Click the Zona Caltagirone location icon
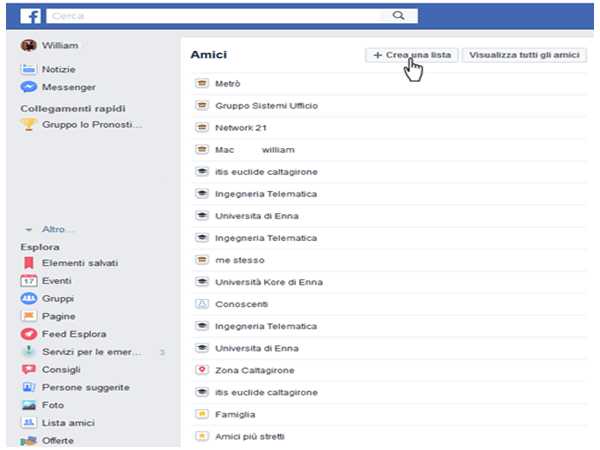The height and width of the screenshot is (450, 600). pyautogui.click(x=202, y=370)
